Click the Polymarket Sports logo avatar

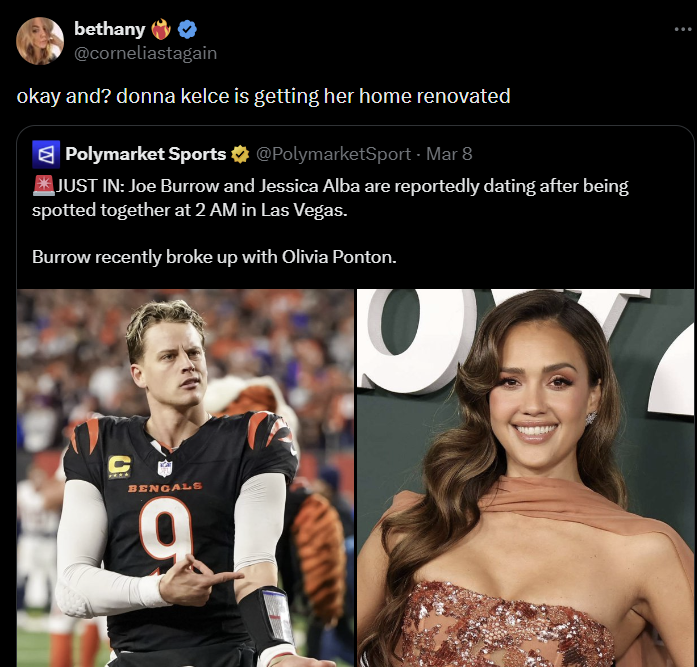pyautogui.click(x=46, y=154)
